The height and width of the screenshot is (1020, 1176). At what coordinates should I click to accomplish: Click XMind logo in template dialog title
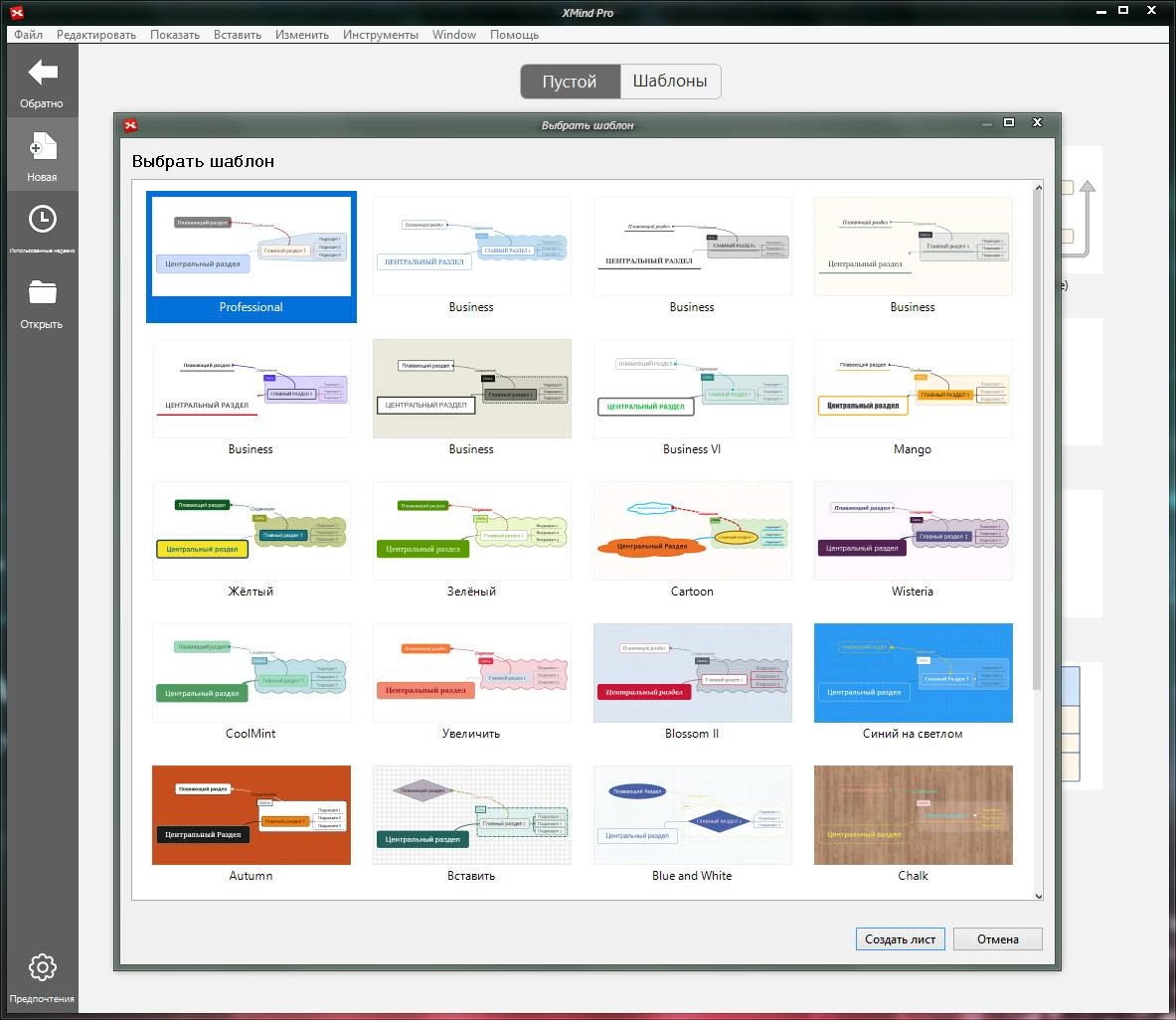pos(130,125)
